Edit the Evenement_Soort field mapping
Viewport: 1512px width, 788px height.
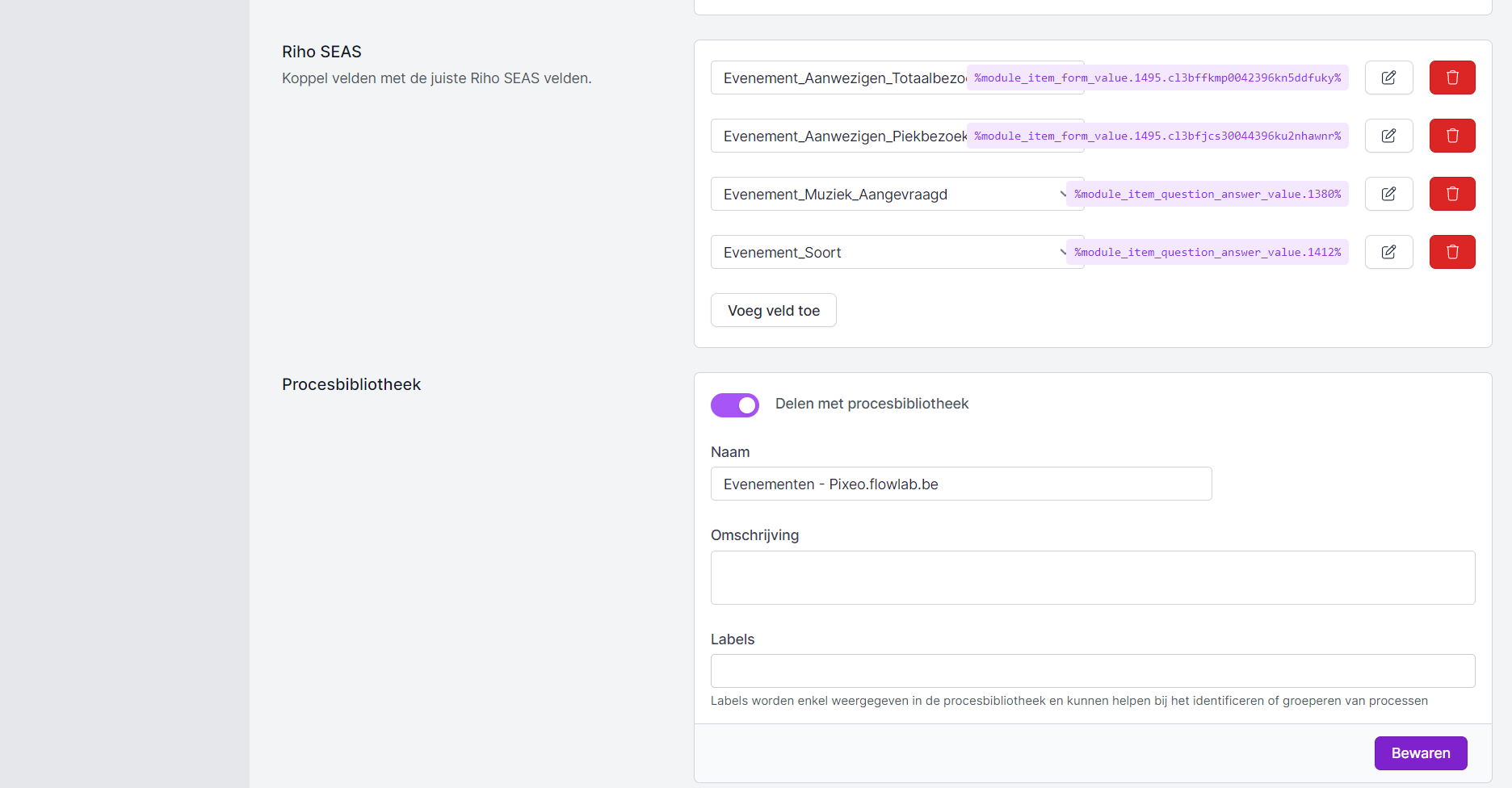click(1388, 252)
